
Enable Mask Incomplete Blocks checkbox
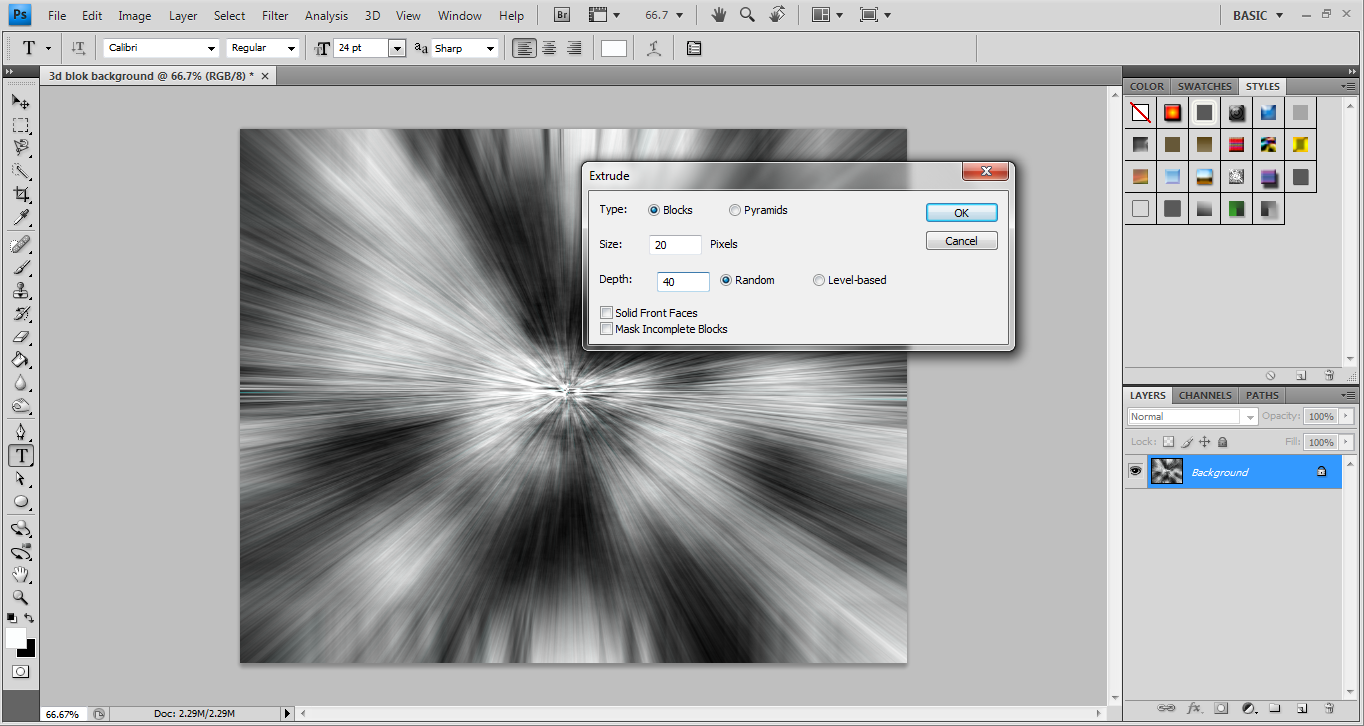(606, 329)
